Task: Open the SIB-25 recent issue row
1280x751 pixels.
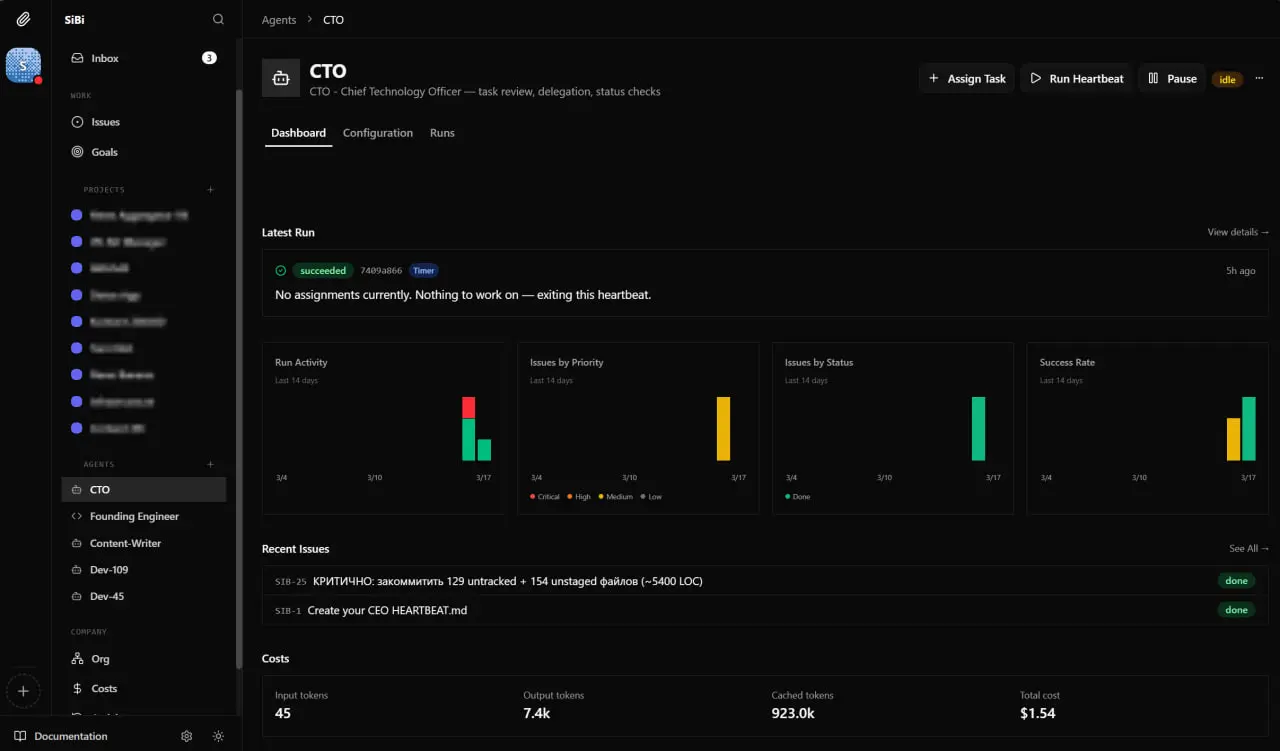Action: 508,581
